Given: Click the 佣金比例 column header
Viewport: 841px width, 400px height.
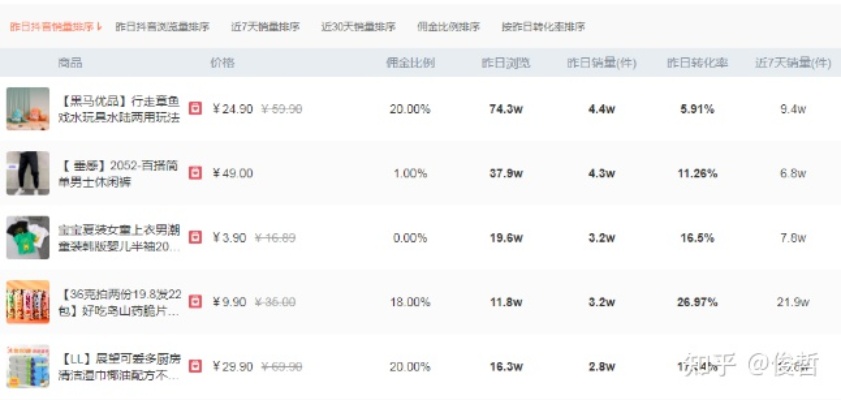Looking at the screenshot, I should [x=410, y=63].
